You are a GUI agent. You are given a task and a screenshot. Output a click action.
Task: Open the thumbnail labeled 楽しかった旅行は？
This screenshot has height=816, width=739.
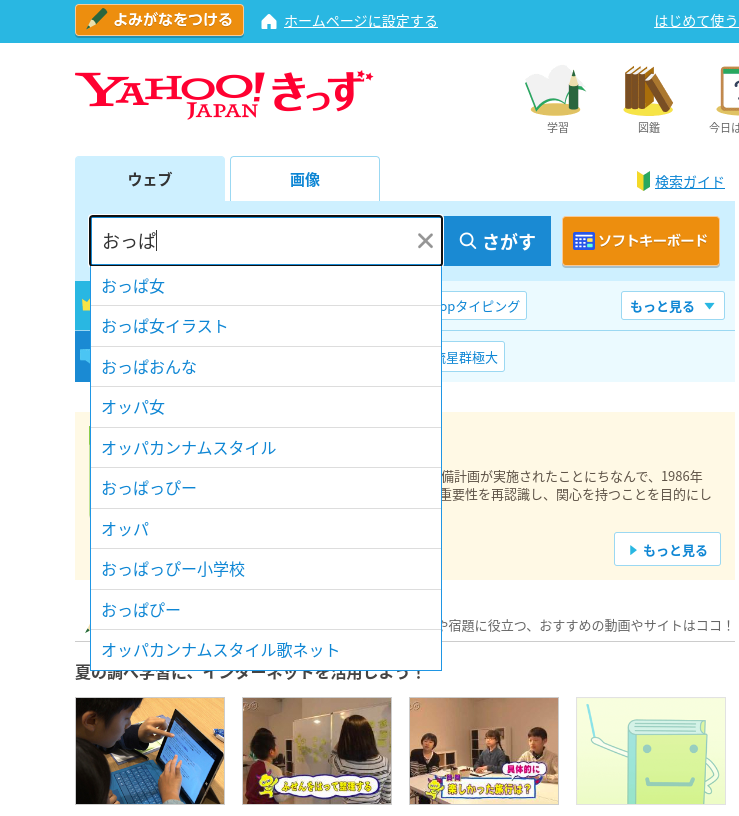484,751
